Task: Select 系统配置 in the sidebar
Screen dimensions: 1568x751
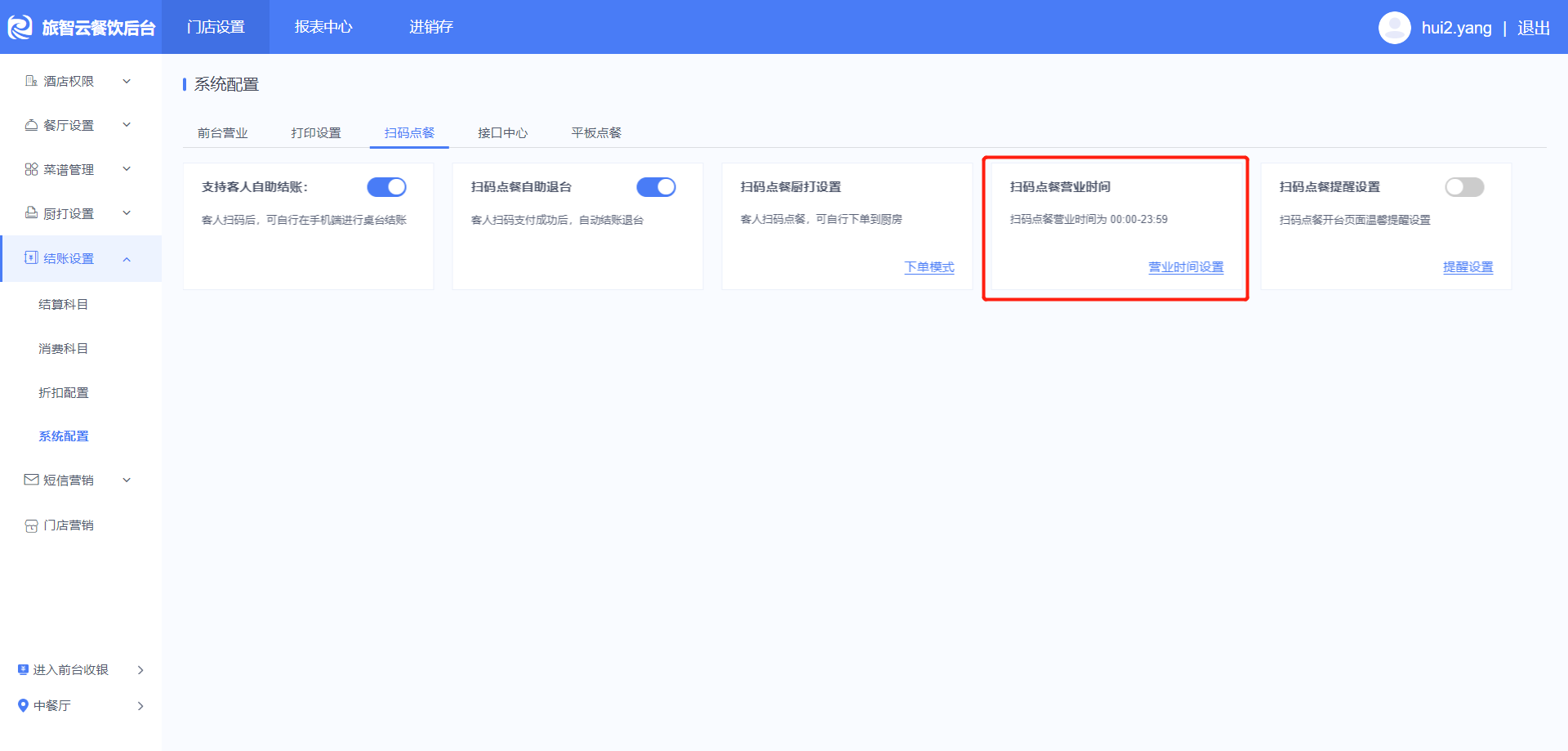Action: [x=64, y=436]
